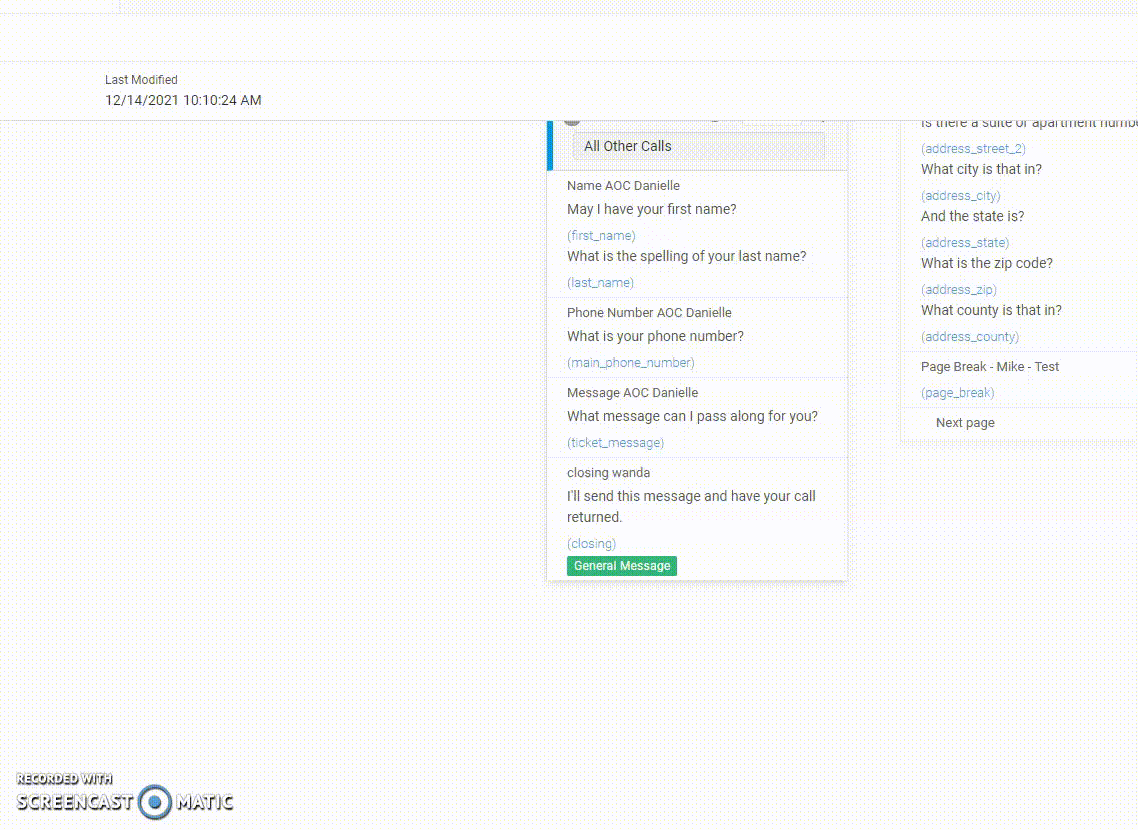Click the (address_county) field tag
This screenshot has width=1138, height=830.
coord(970,337)
